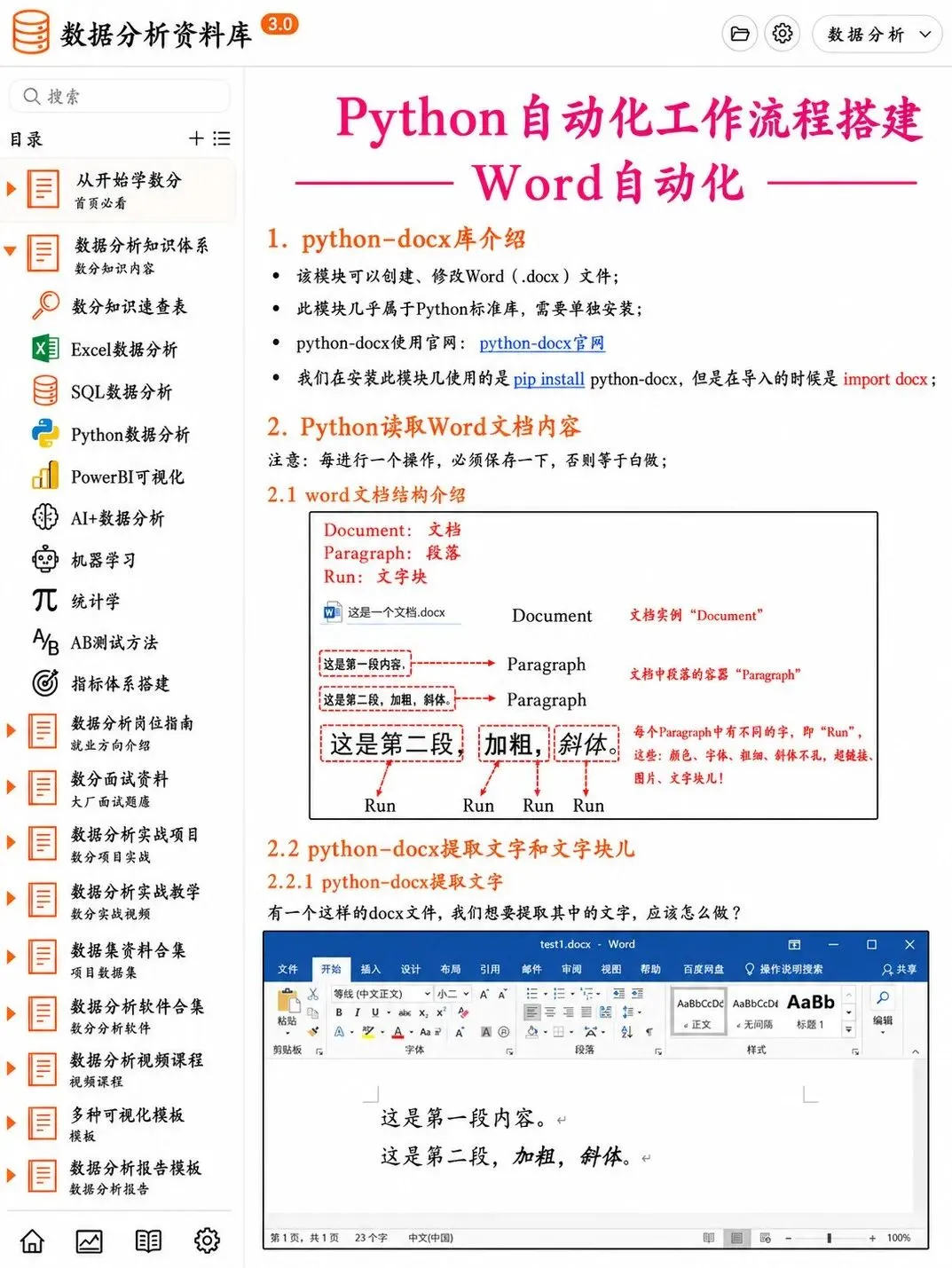Select 多种可视化模板 in the sidebar
Screen dimensions: 952x1268
click(x=127, y=1114)
